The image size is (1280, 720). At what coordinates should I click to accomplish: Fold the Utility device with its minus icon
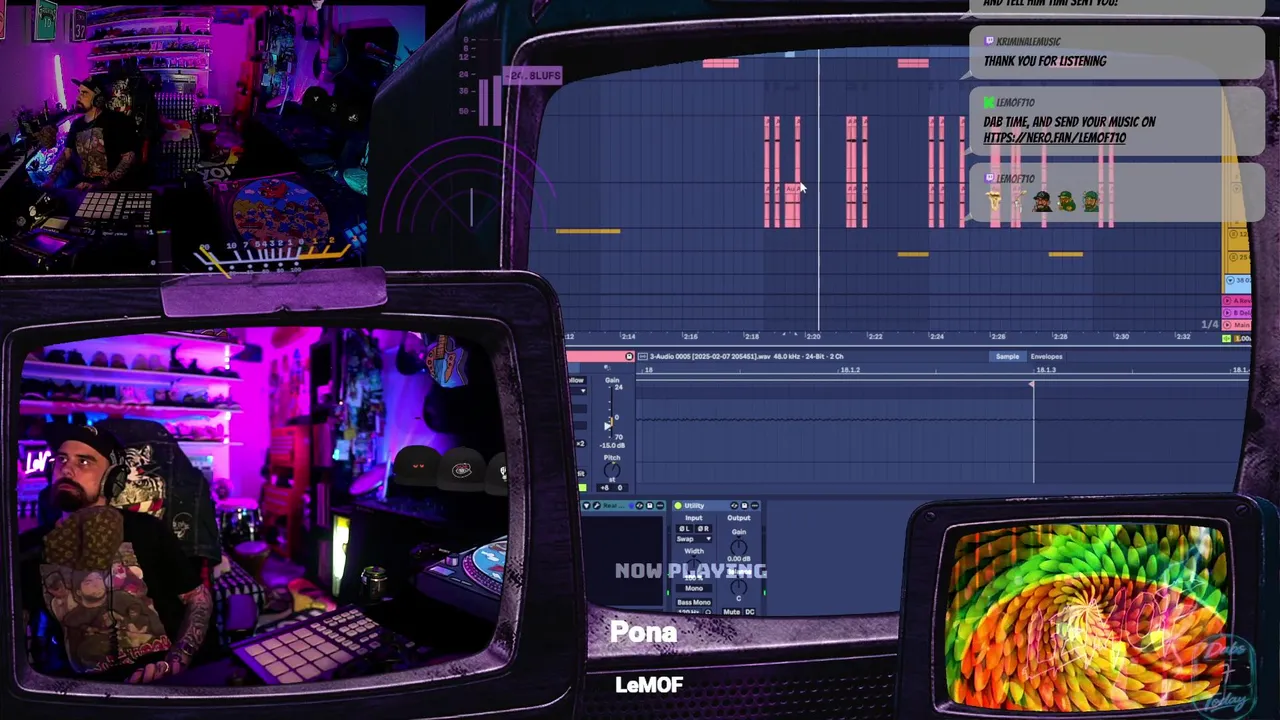coord(754,505)
